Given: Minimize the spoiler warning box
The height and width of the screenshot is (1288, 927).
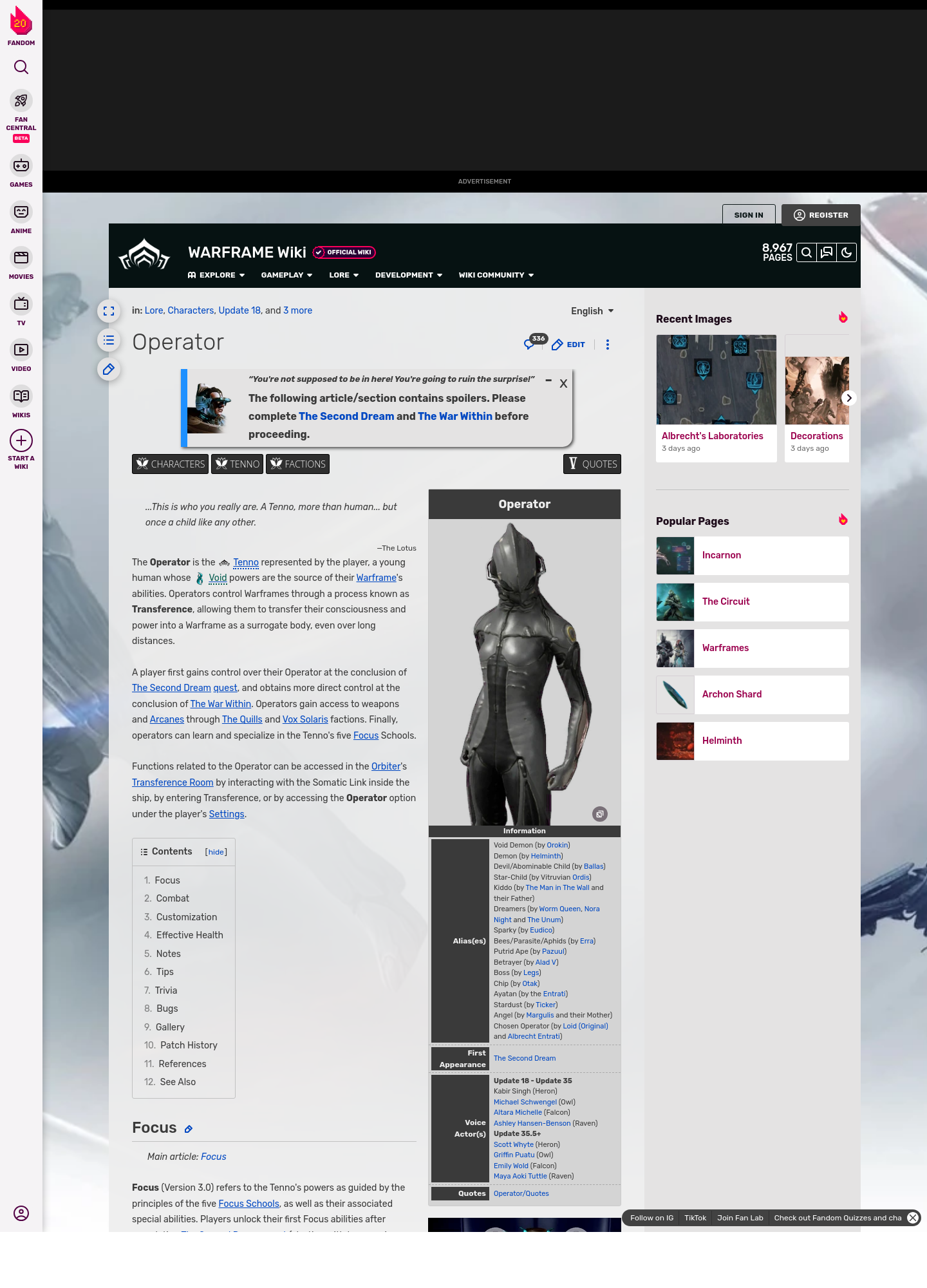Looking at the screenshot, I should (548, 381).
